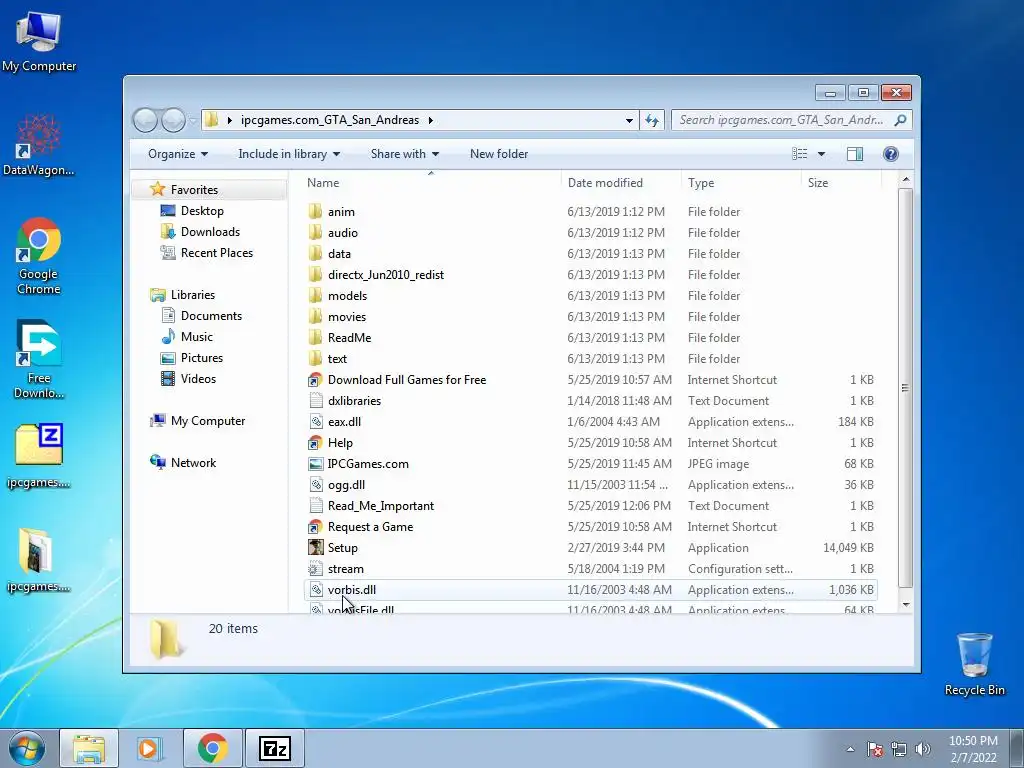Open the Share with dropdown
The image size is (1024, 768).
404,153
